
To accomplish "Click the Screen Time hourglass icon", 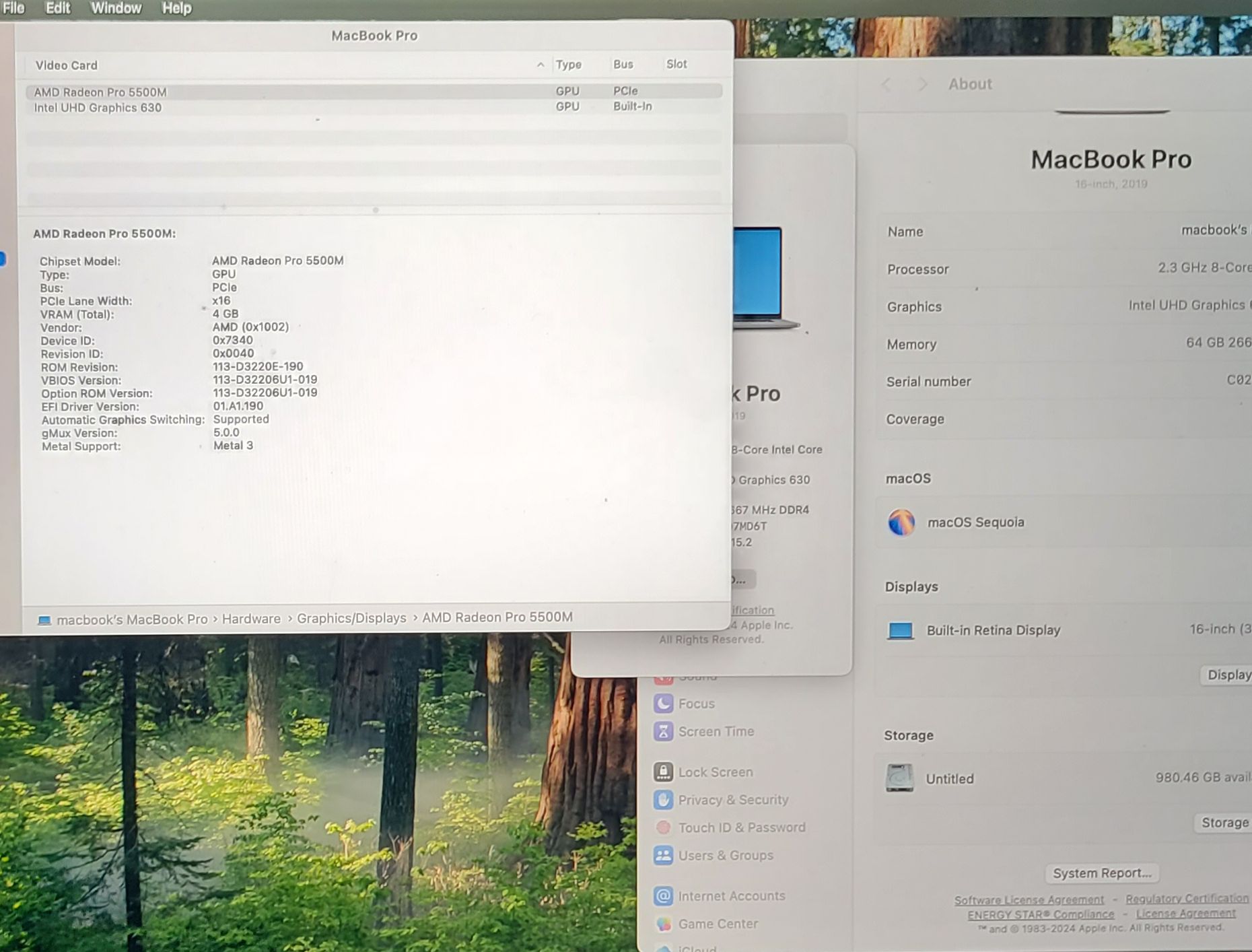I will coord(663,731).
